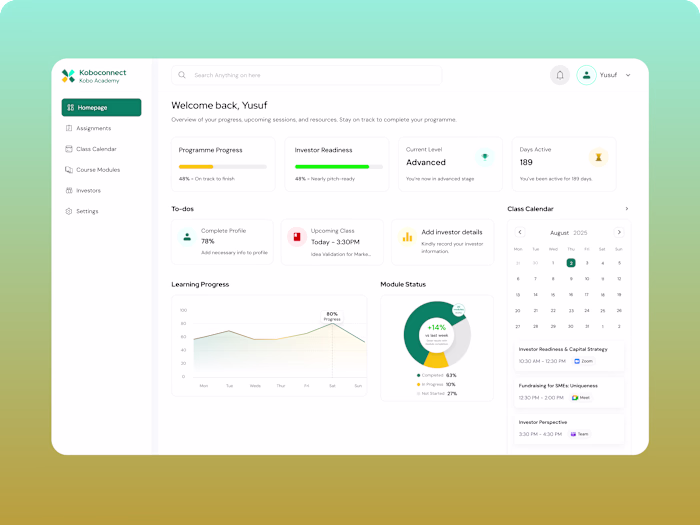Click the August 2025 month label

[x=568, y=233]
